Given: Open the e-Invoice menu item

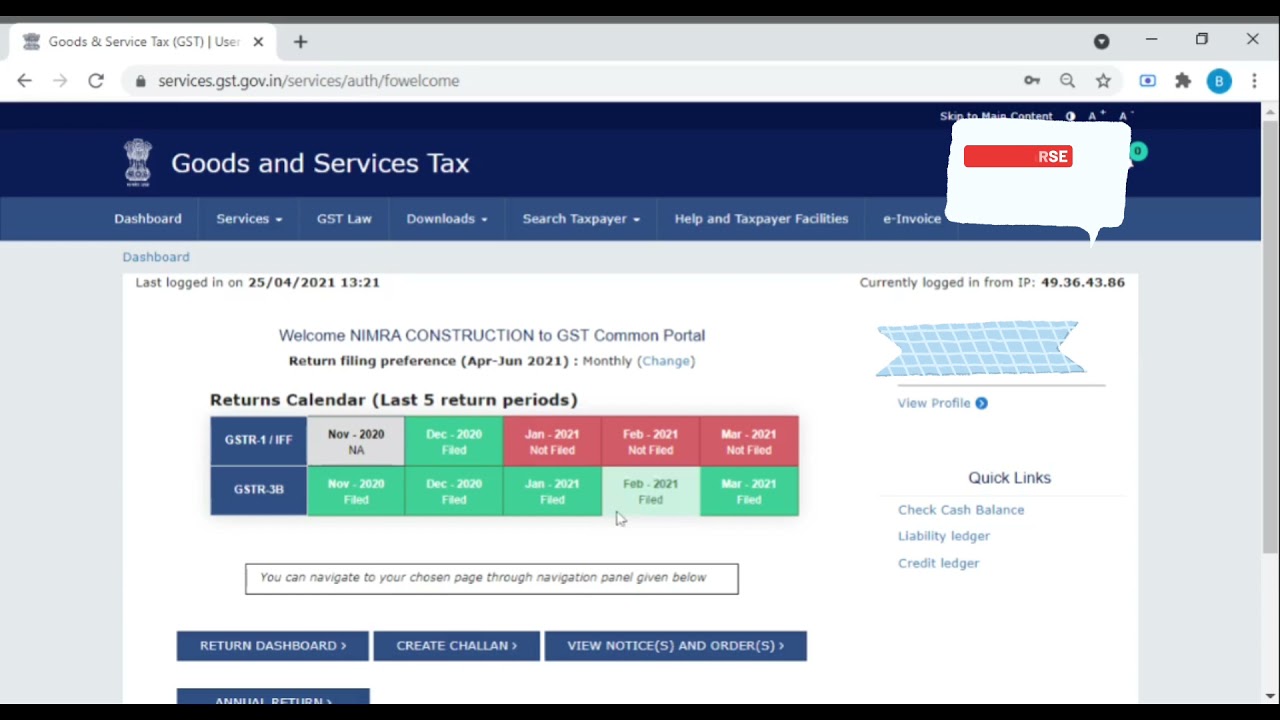Looking at the screenshot, I should (x=912, y=219).
